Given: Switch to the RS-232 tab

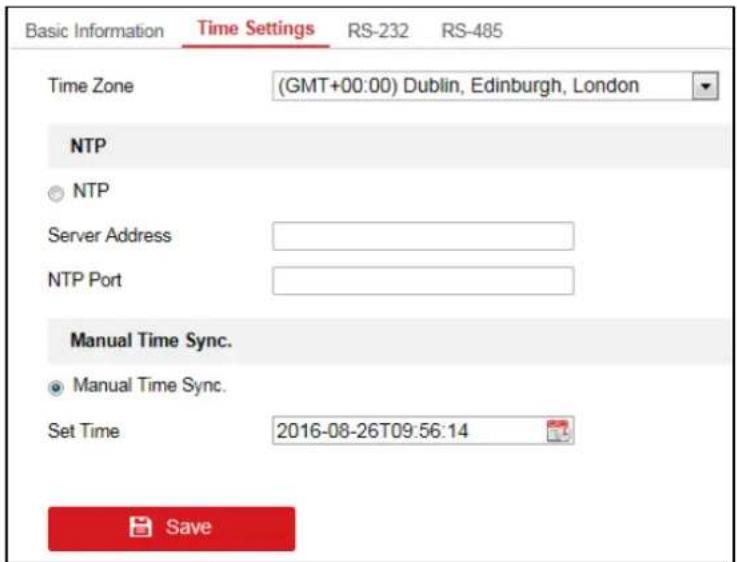Looking at the screenshot, I should click(378, 31).
